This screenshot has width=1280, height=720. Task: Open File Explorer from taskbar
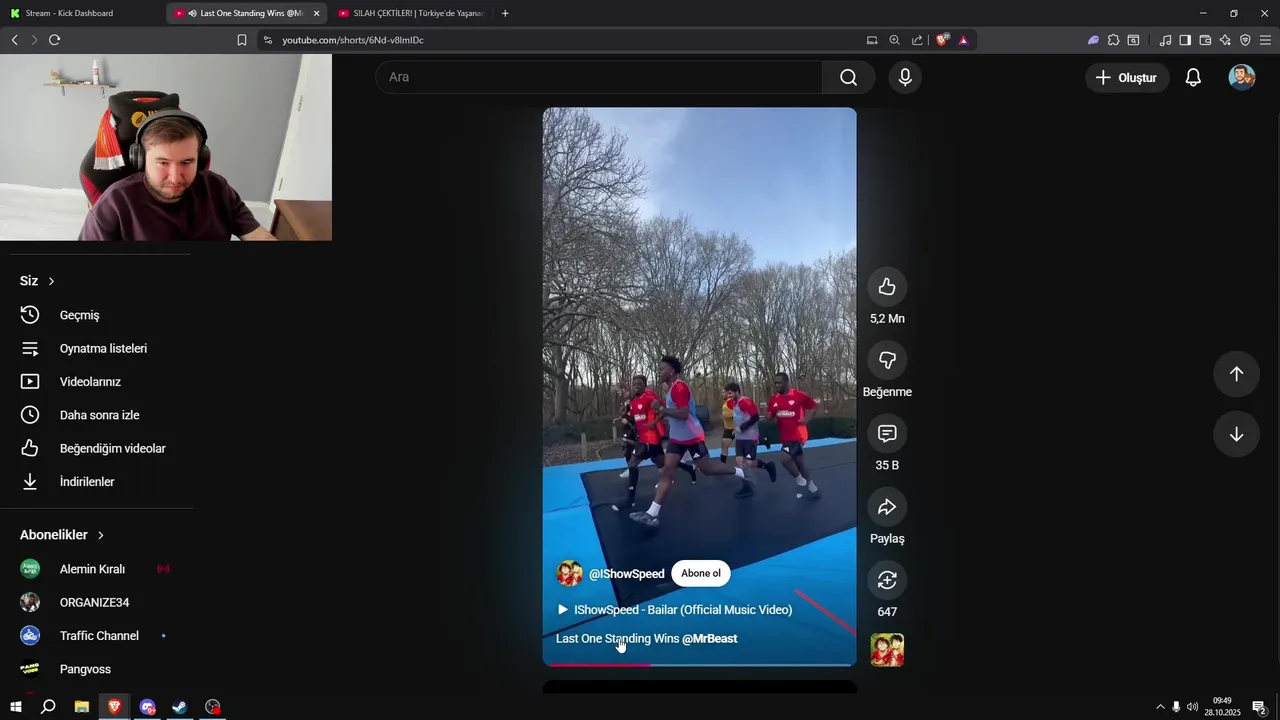[x=82, y=707]
